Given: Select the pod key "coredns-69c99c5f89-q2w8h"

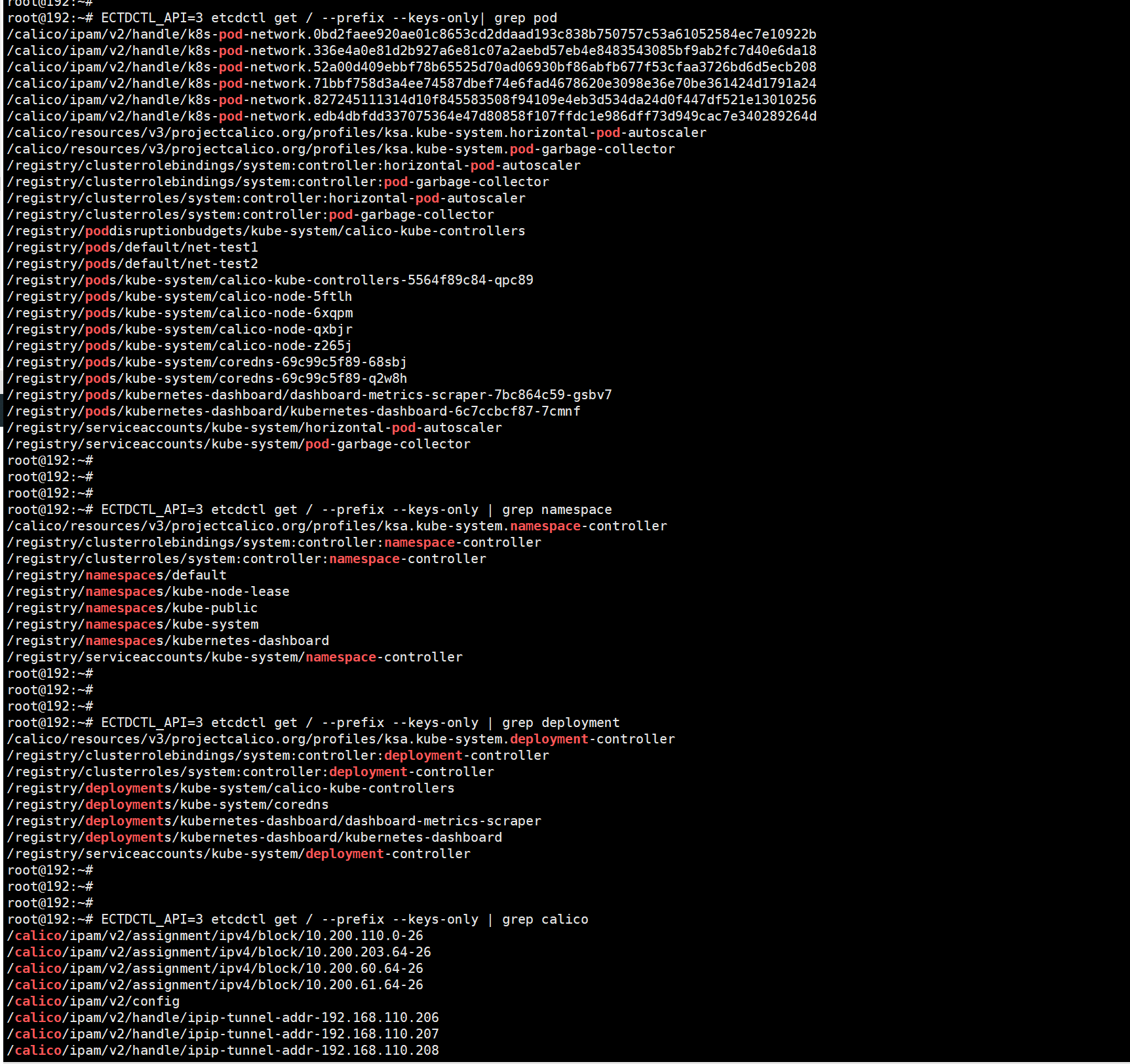Looking at the screenshot, I should [x=207, y=378].
